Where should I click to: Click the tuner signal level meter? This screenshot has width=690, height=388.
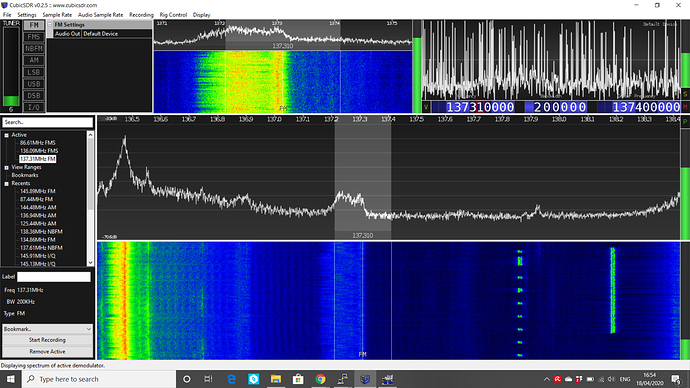pyautogui.click(x=11, y=66)
